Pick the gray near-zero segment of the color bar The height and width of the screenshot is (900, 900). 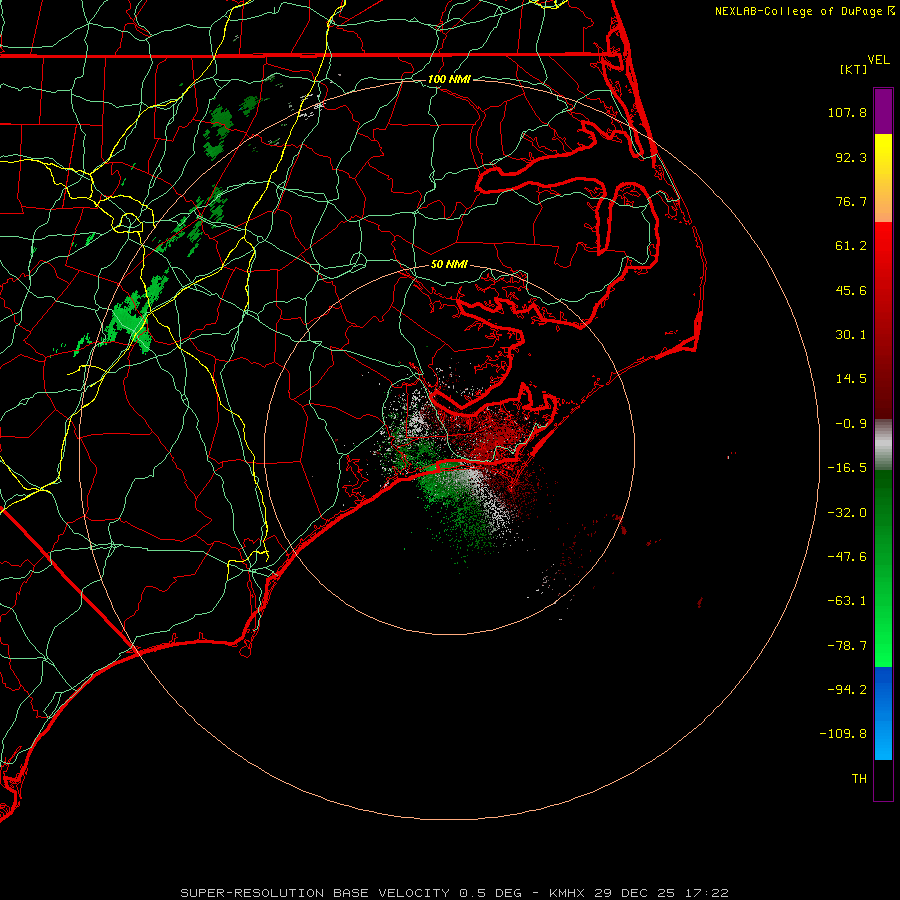tap(883, 445)
